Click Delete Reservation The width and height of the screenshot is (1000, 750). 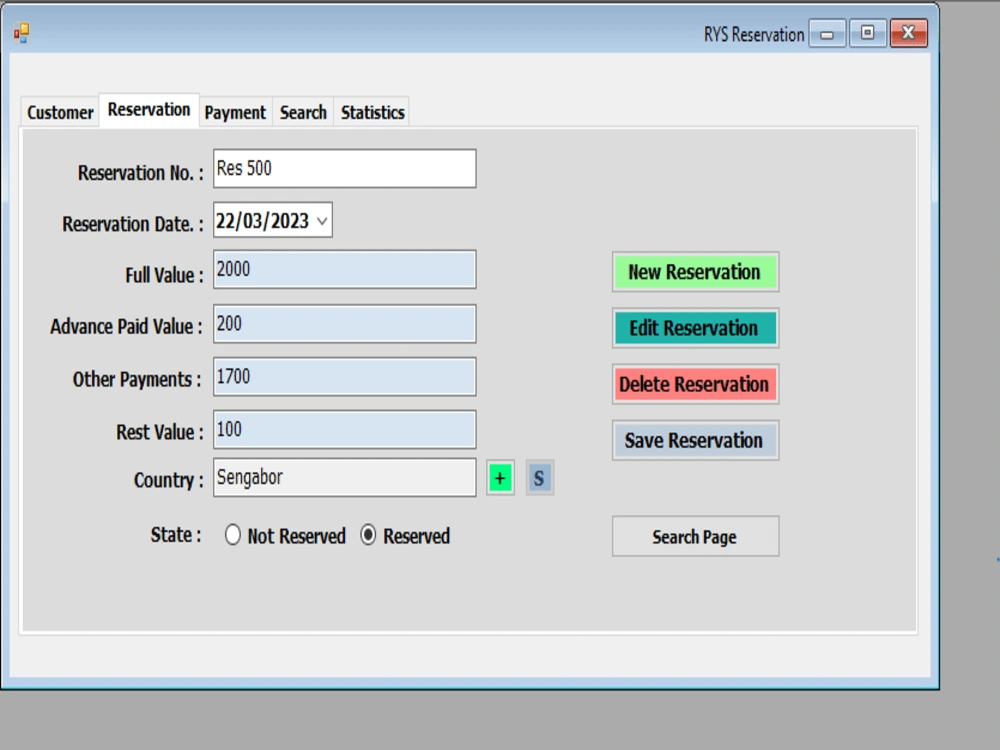coord(695,384)
